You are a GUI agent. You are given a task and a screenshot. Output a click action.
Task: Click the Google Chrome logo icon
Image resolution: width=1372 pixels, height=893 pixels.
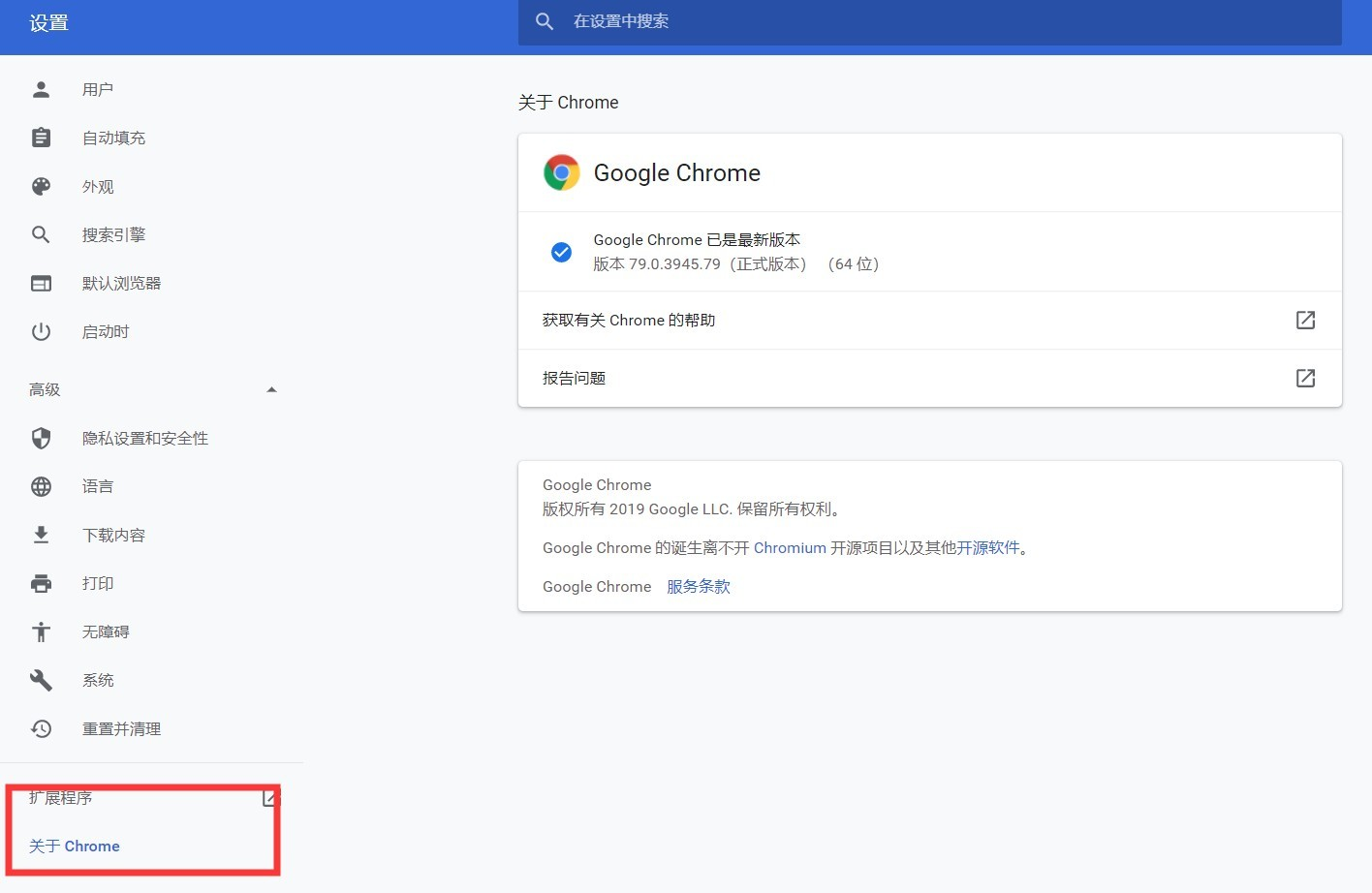tap(561, 172)
